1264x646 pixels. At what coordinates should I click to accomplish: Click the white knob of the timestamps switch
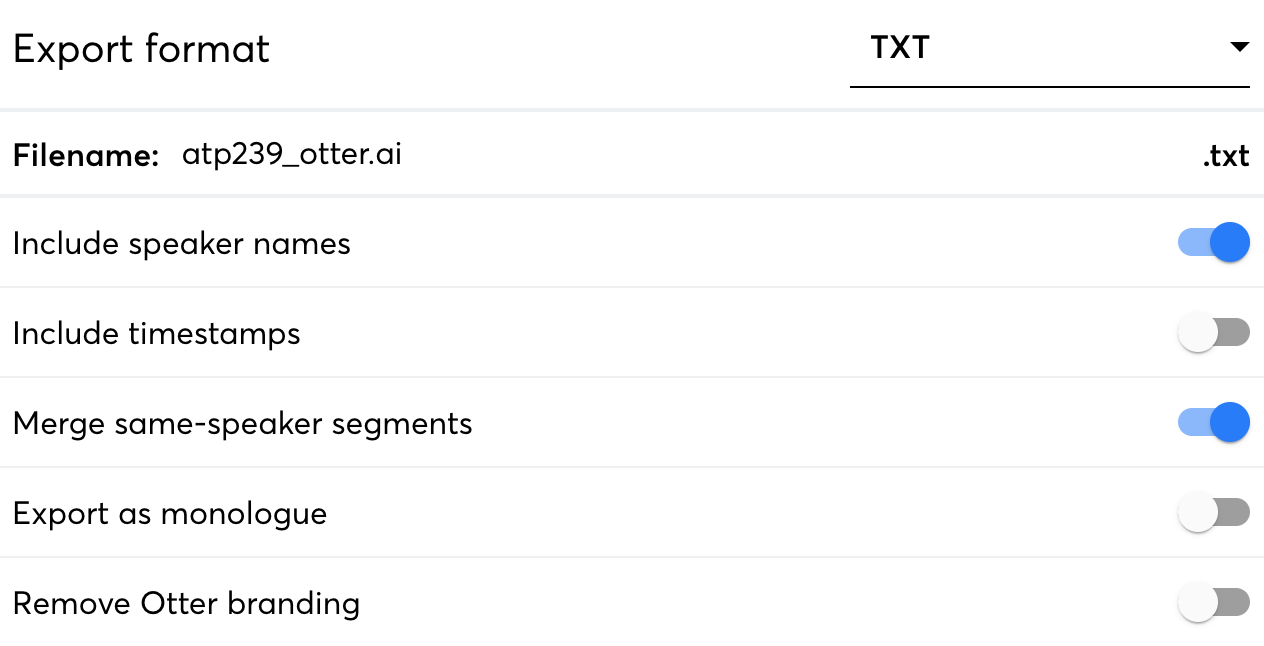click(x=1197, y=333)
